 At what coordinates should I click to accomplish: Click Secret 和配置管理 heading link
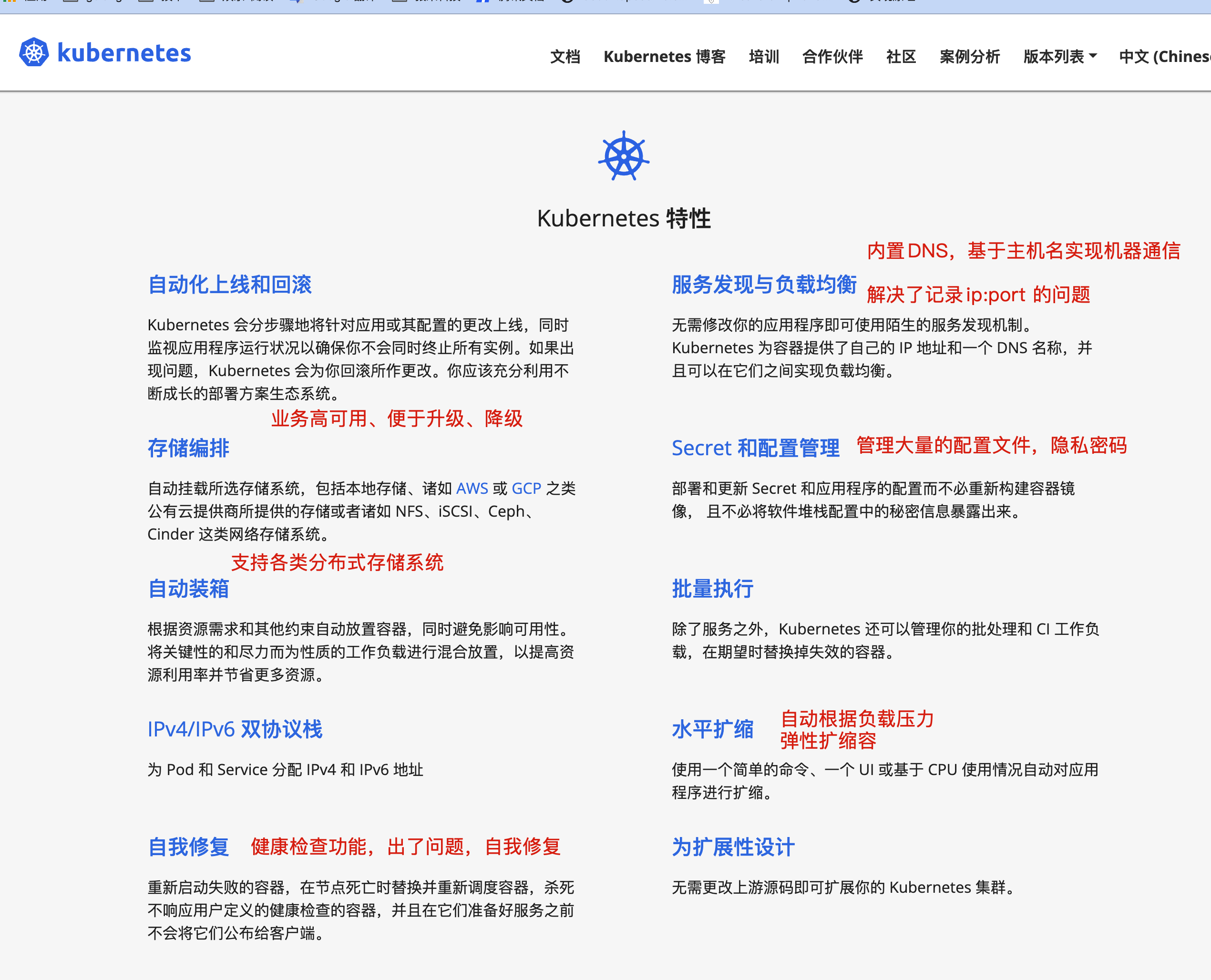(x=755, y=448)
